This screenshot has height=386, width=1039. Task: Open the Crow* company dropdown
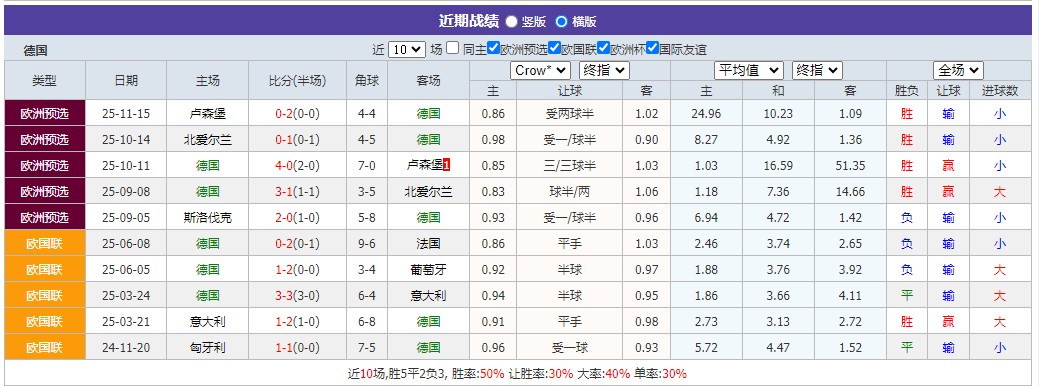540,70
